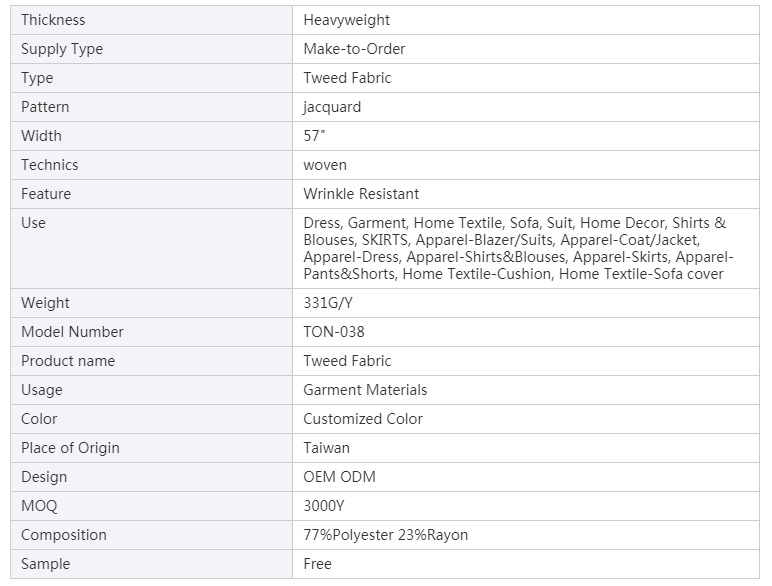This screenshot has height=586, width=772.
Task: Click the Garment Materials usage value
Action: tap(365, 390)
